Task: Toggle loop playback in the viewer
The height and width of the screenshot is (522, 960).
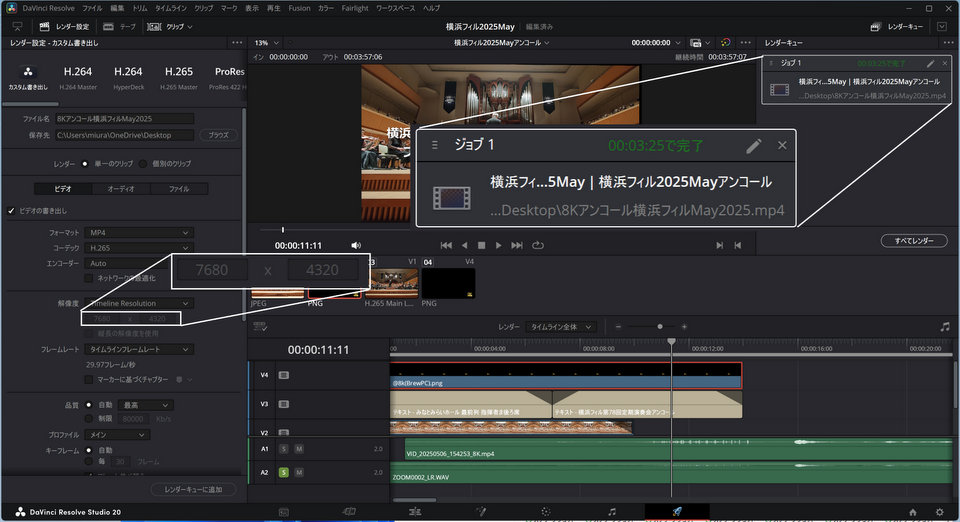Action: coord(538,244)
